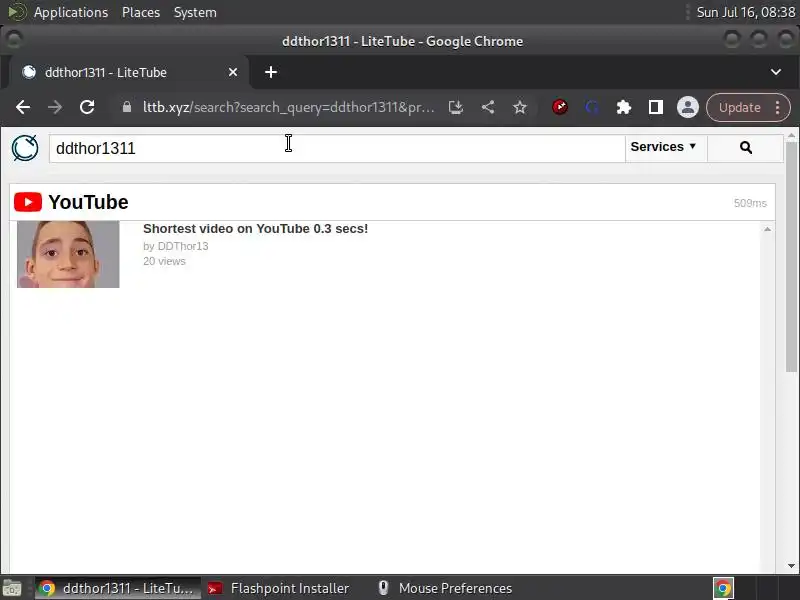
Task: Click the results list scroll-up arrow
Action: click(x=767, y=229)
